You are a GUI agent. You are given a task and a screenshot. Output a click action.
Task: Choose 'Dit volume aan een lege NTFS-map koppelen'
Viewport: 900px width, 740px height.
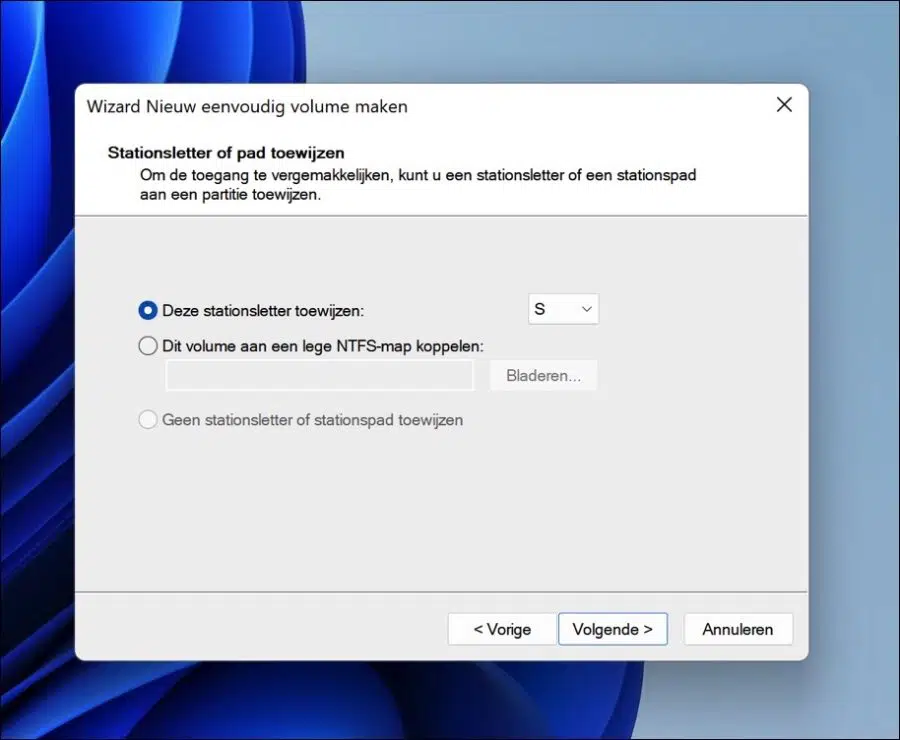(148, 346)
